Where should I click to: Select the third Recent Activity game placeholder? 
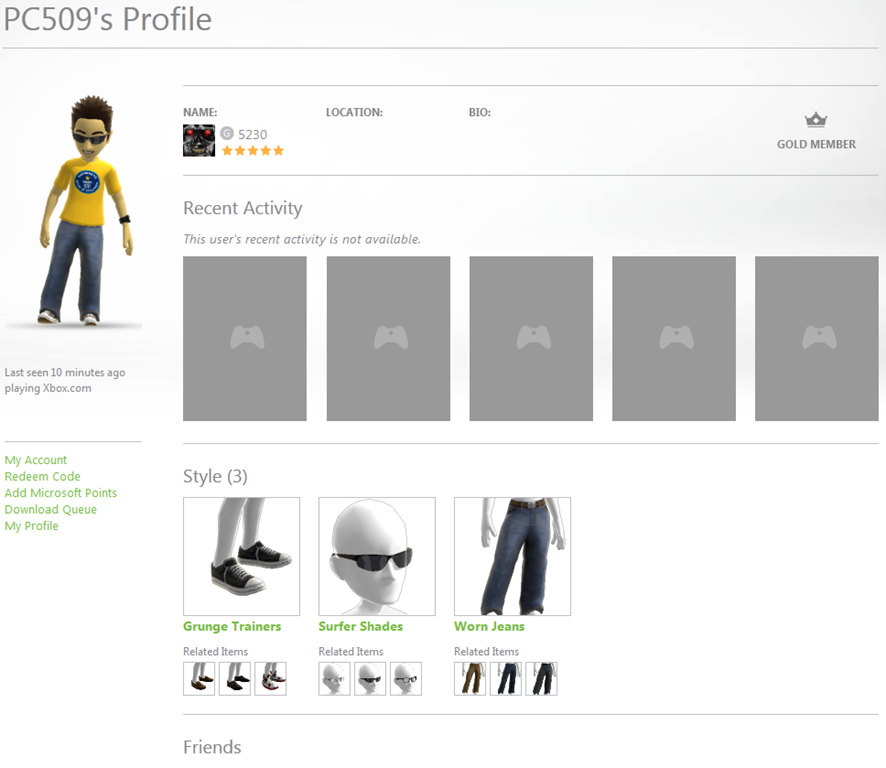[x=531, y=338]
